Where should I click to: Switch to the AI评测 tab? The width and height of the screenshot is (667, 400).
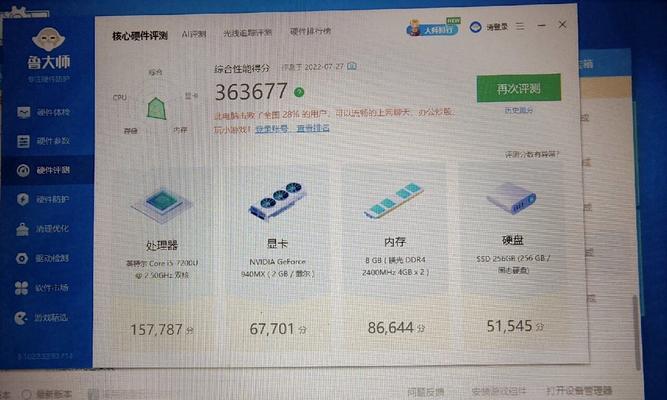click(x=194, y=34)
